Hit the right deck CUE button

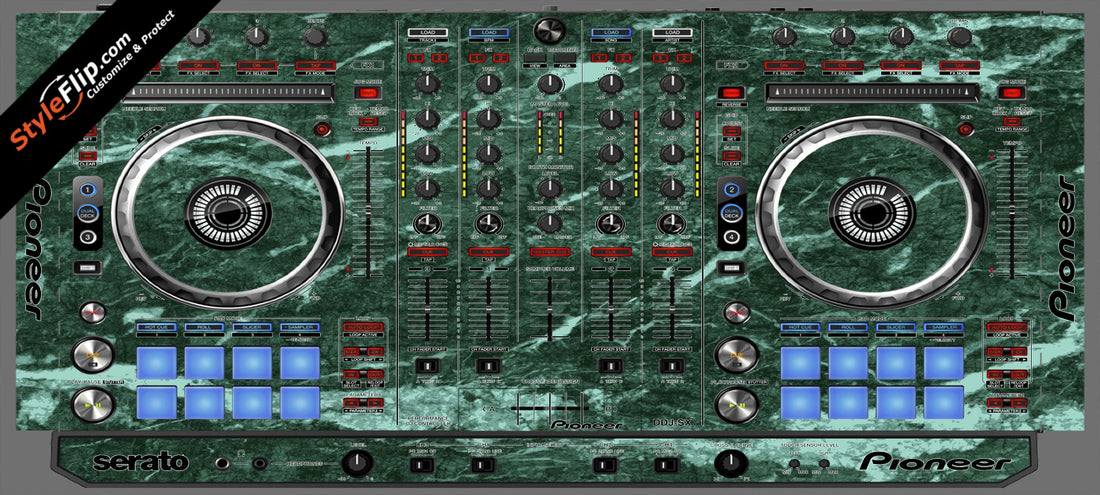(737, 355)
